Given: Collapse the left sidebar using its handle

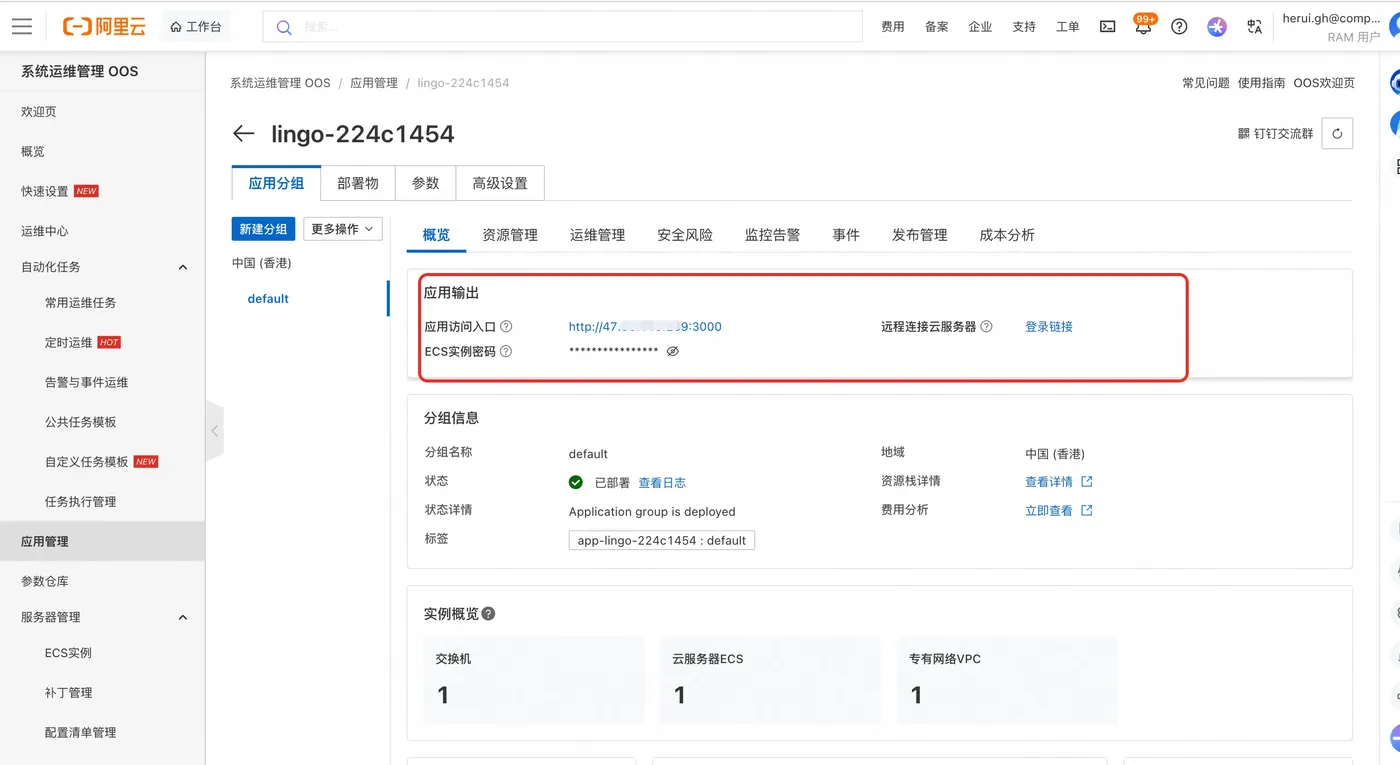Looking at the screenshot, I should 214,431.
